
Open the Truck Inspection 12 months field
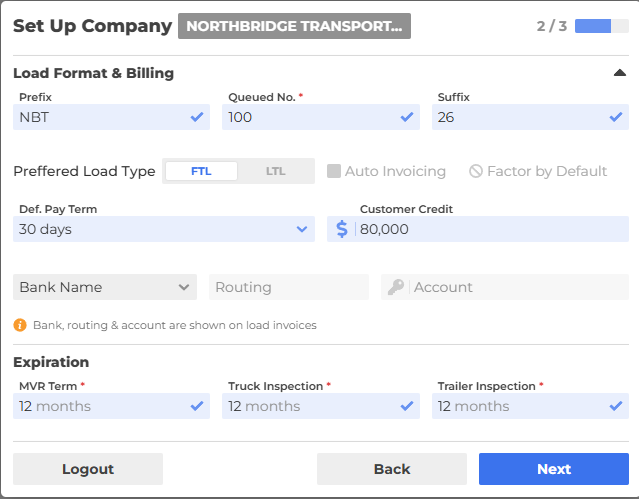[321, 406]
